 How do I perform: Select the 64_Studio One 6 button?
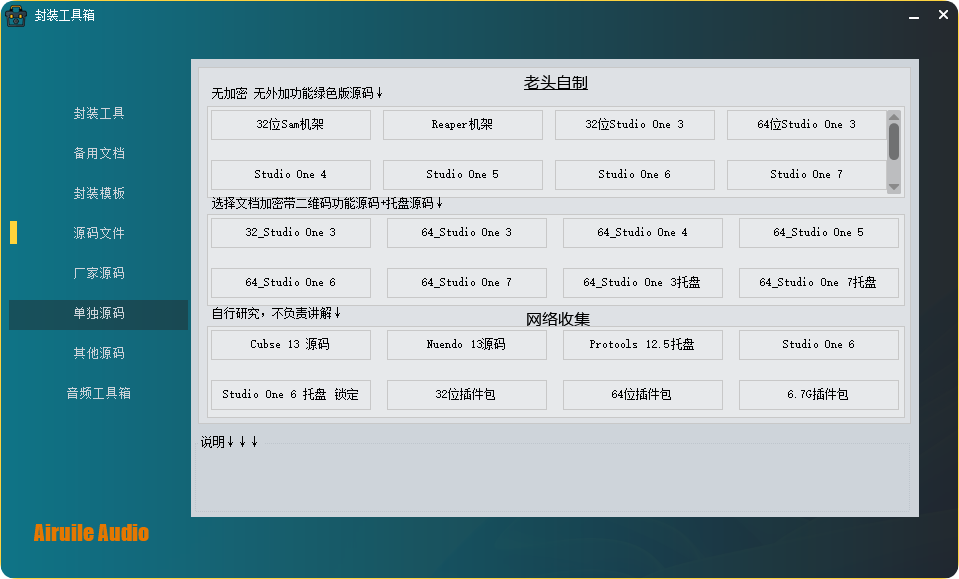pyautogui.click(x=291, y=283)
